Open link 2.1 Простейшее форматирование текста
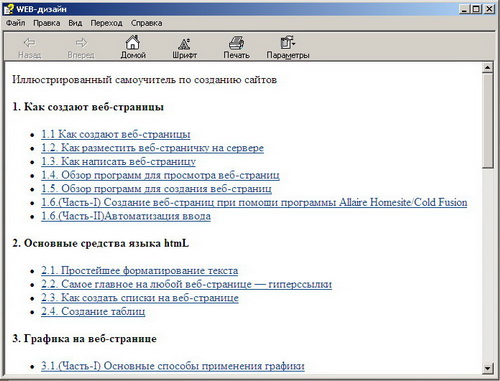Image resolution: width=500 pixels, height=381 pixels. [140, 271]
